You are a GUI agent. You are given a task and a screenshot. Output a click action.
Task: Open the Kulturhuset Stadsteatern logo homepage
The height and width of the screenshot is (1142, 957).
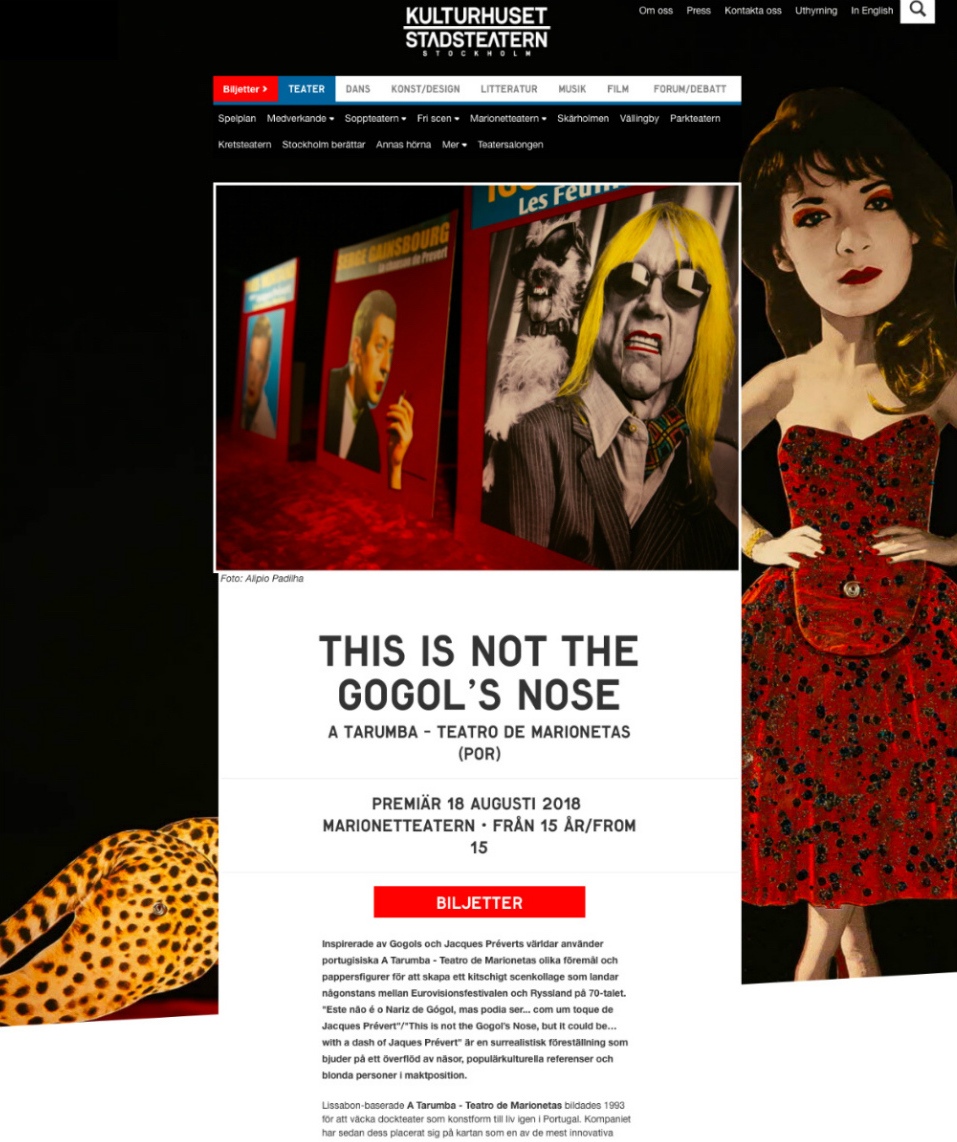(477, 31)
